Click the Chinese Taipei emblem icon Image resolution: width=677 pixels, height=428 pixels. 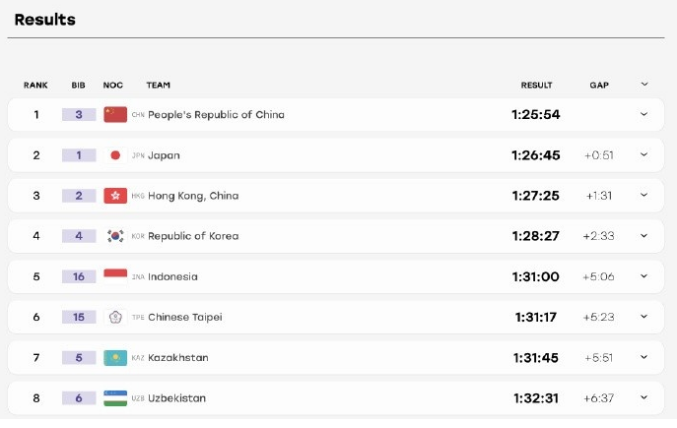point(115,317)
